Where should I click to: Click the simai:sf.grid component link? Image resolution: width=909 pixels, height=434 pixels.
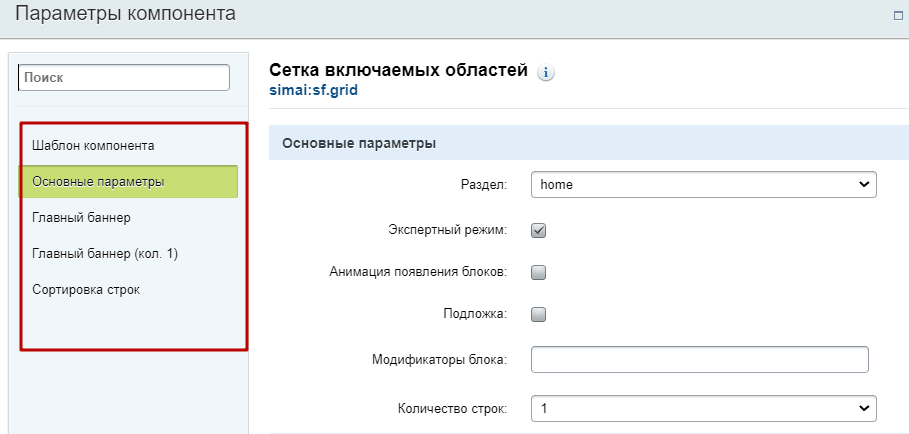point(314,89)
